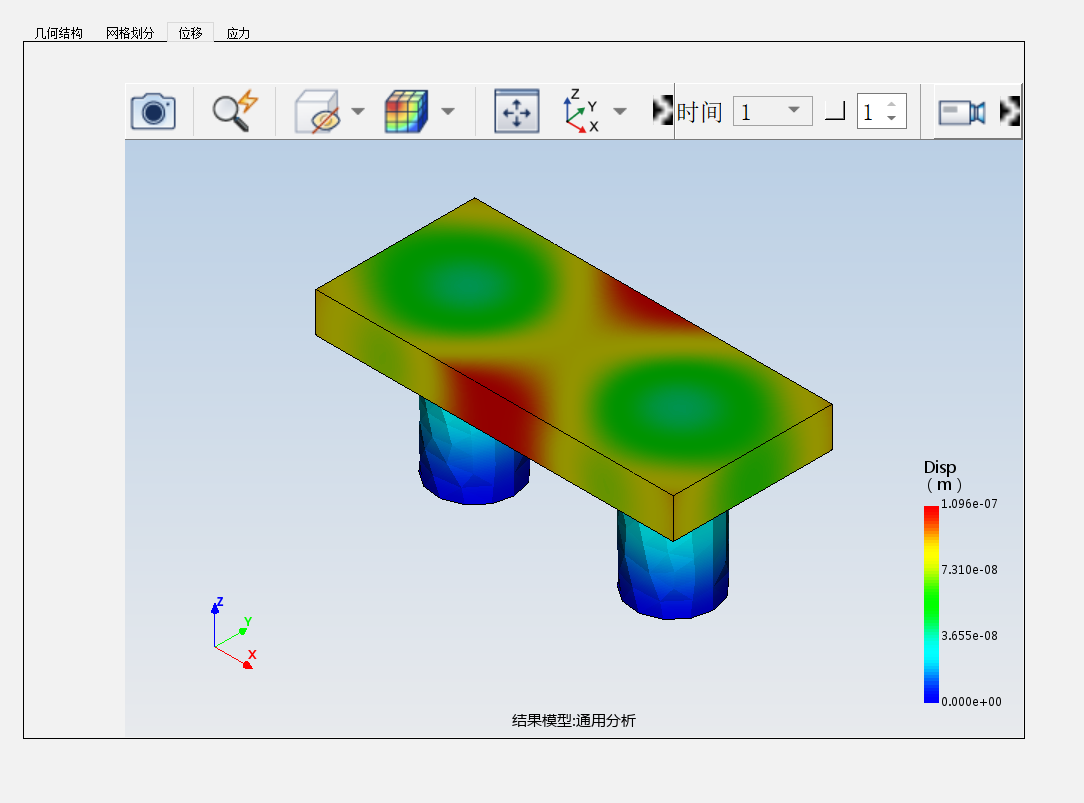This screenshot has width=1084, height=803.
Task: Click the video camera animation icon
Action: tap(961, 112)
